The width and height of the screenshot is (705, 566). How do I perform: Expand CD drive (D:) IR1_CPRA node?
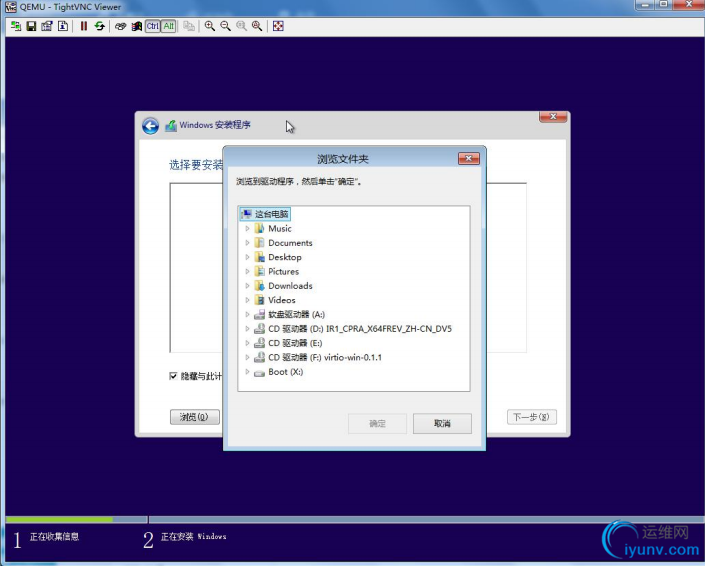tap(247, 329)
